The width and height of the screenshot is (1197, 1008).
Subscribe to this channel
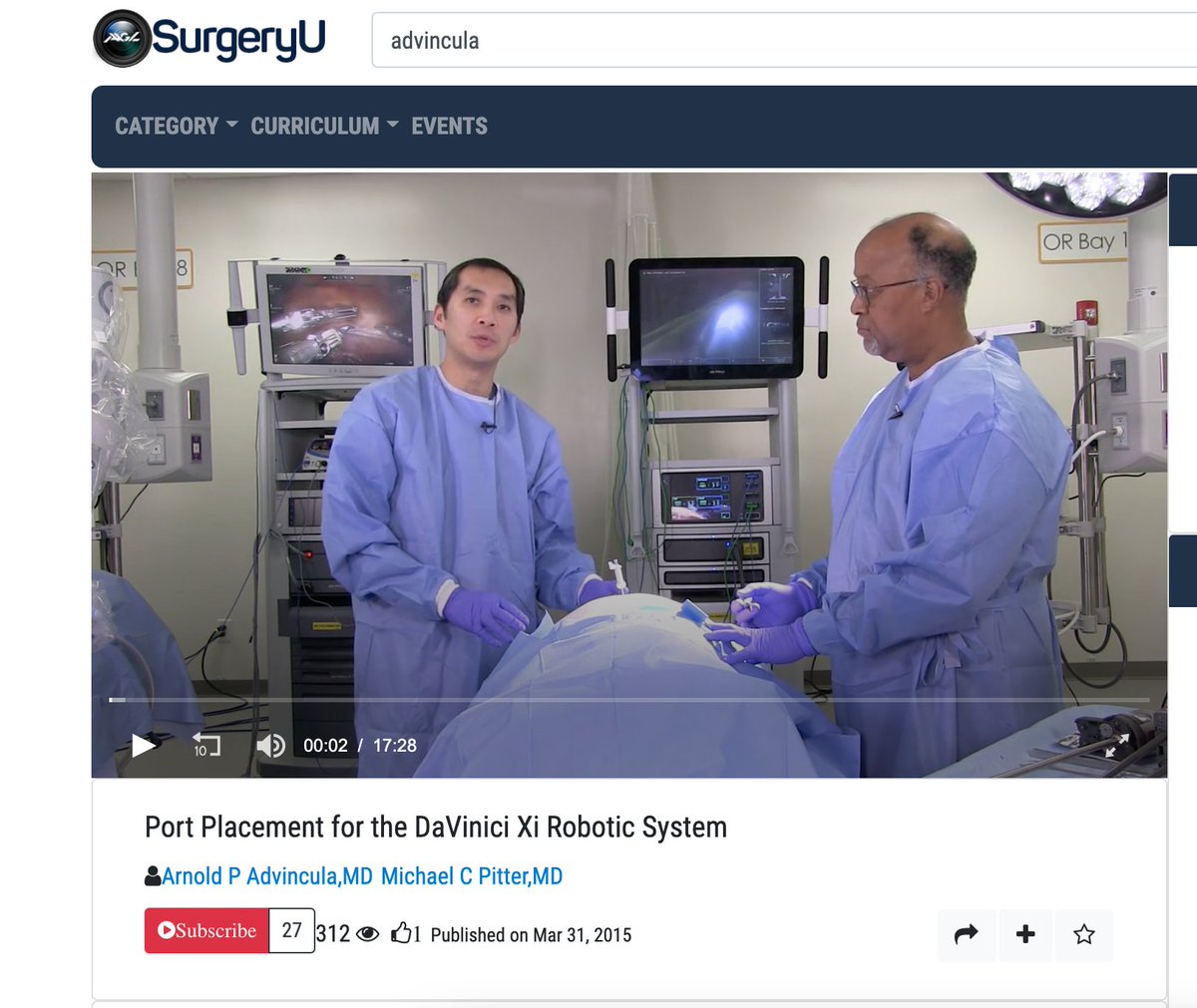[x=206, y=930]
